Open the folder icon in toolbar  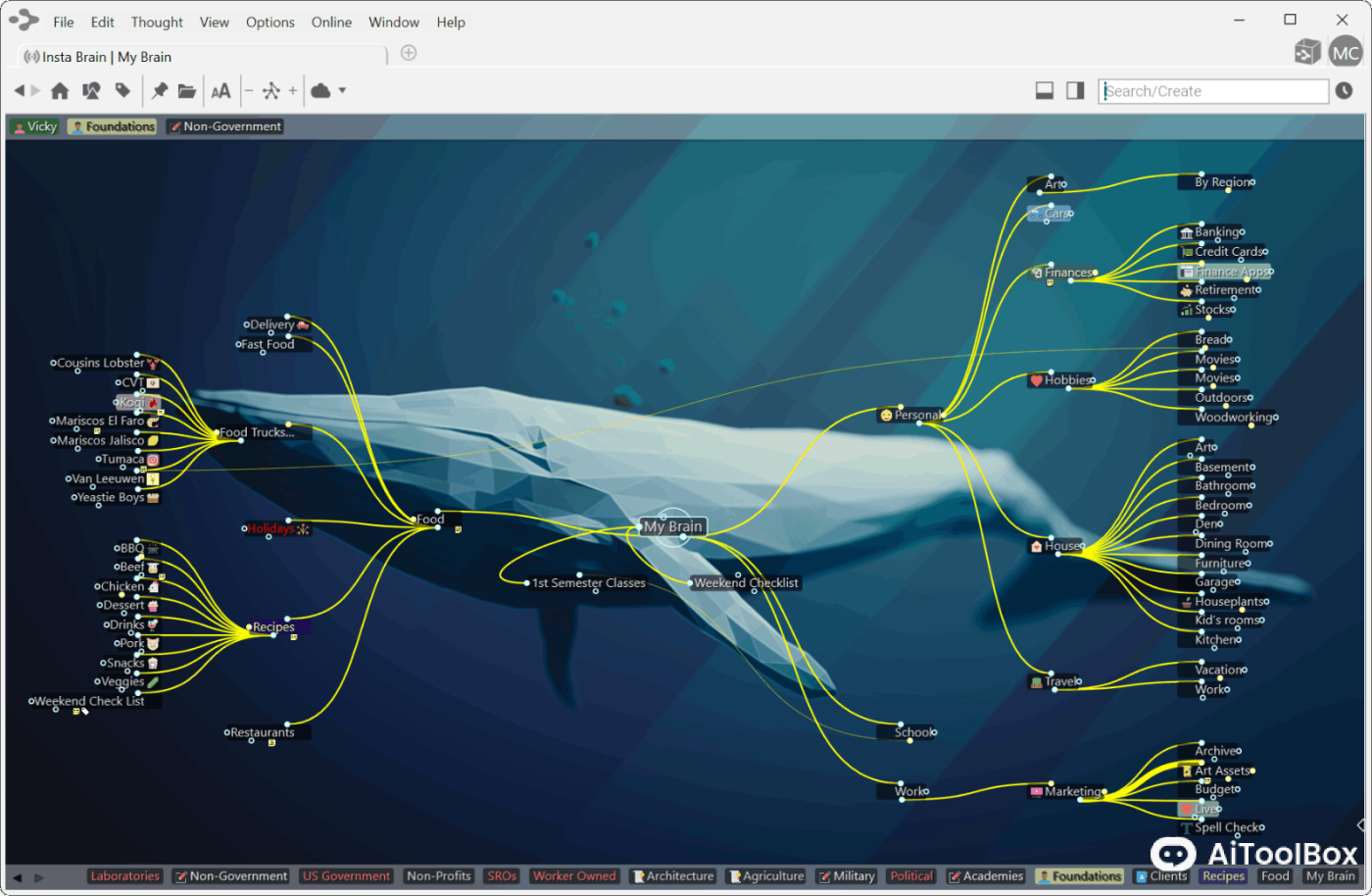point(186,91)
